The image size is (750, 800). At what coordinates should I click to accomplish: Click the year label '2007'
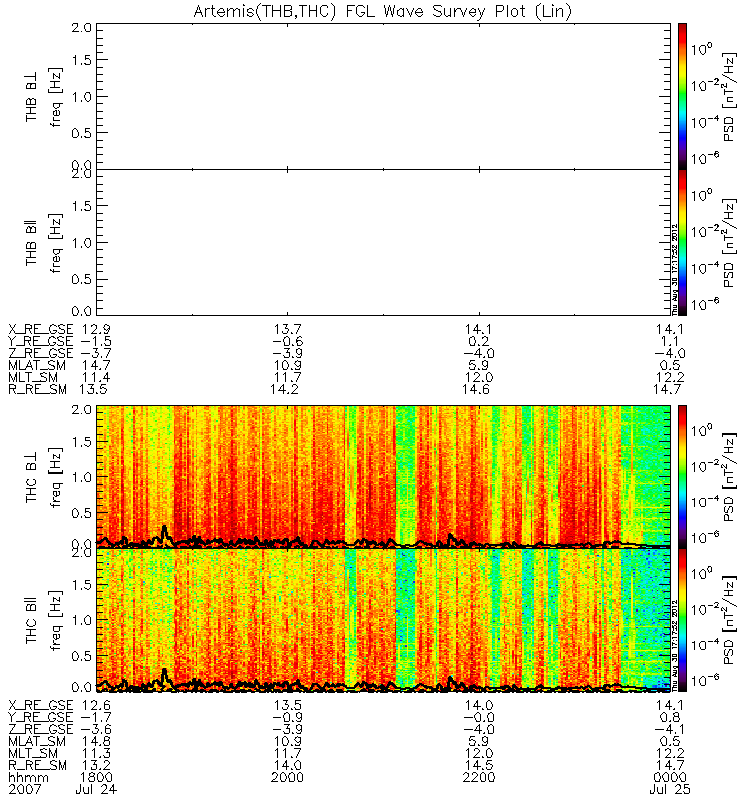point(24,789)
